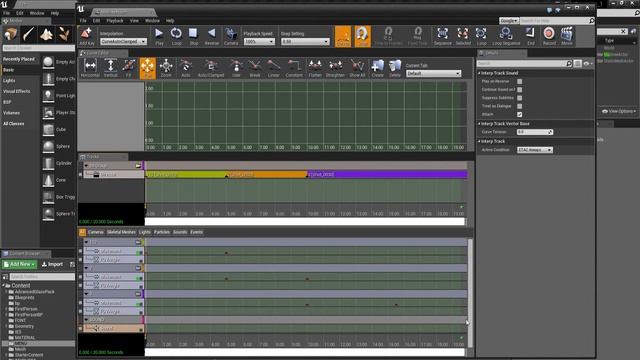Select the Events track filter tab
This screenshot has width=640, height=360.
click(x=196, y=232)
